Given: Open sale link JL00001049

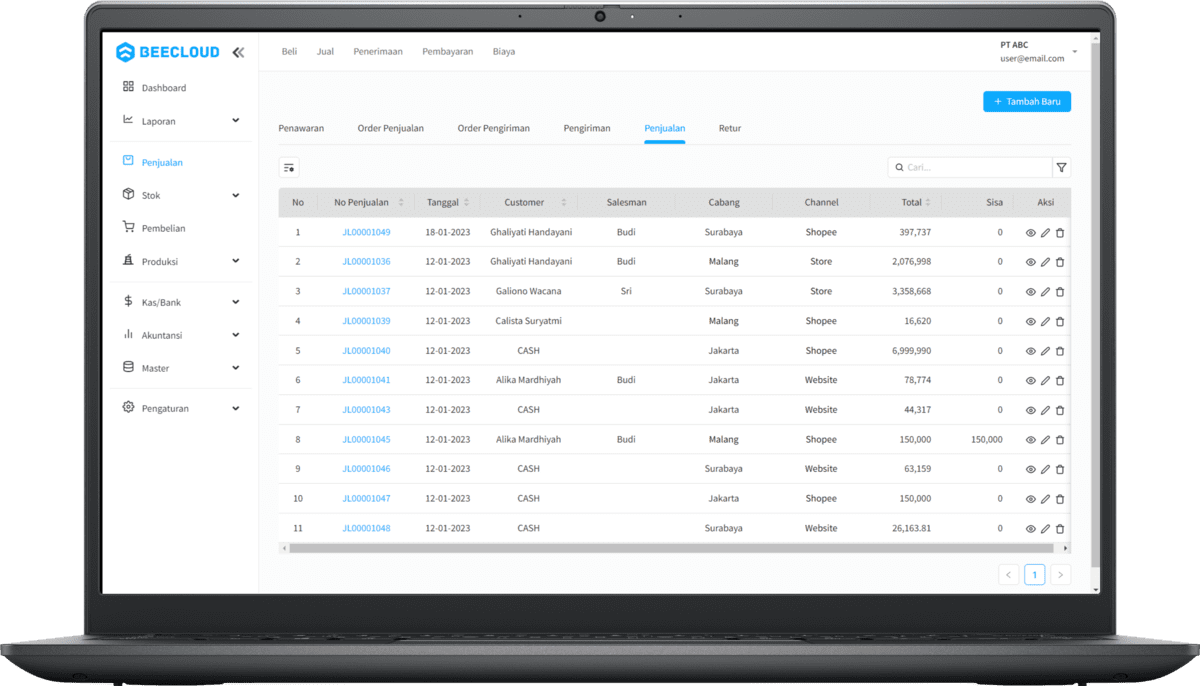Looking at the screenshot, I should pyautogui.click(x=366, y=232).
